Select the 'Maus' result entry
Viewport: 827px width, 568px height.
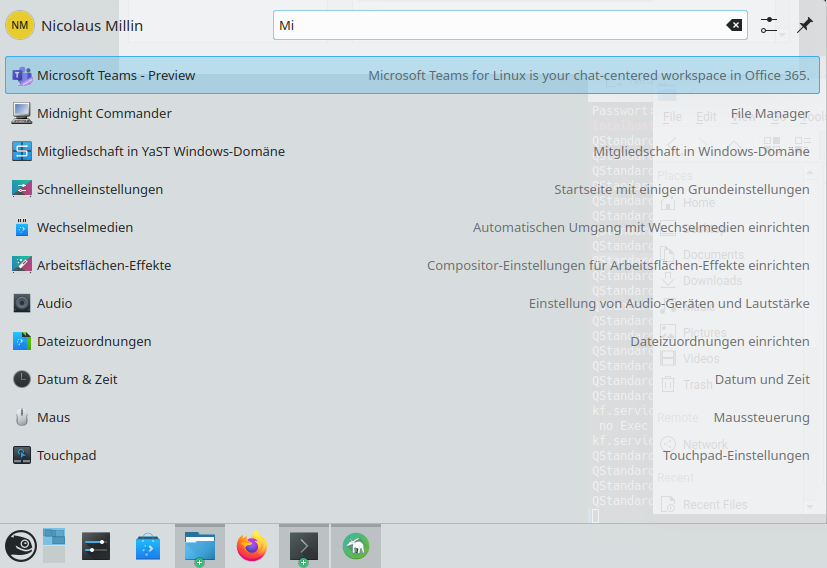pyautogui.click(x=412, y=417)
